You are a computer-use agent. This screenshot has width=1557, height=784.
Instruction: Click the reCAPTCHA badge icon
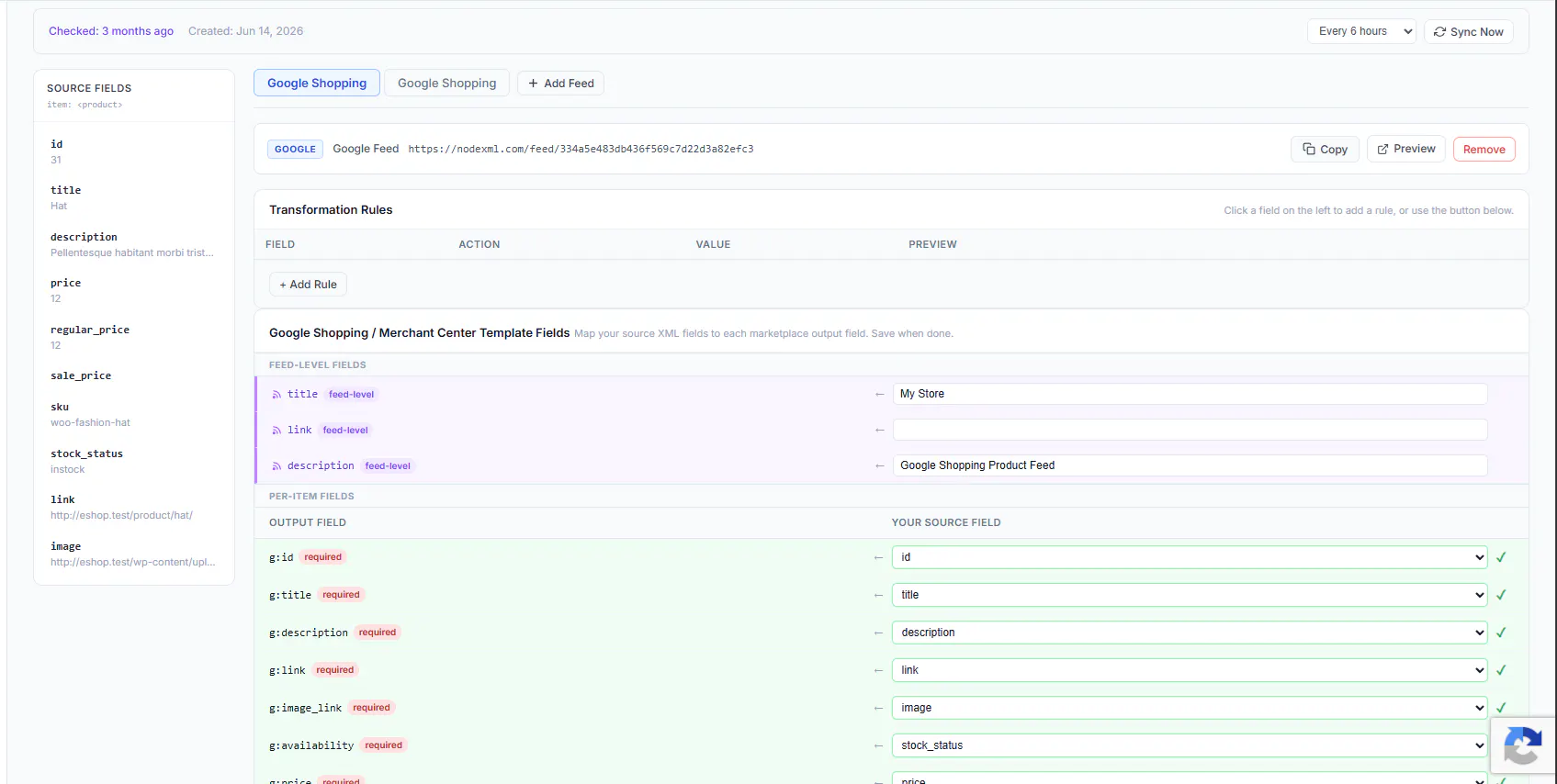pos(1522,745)
